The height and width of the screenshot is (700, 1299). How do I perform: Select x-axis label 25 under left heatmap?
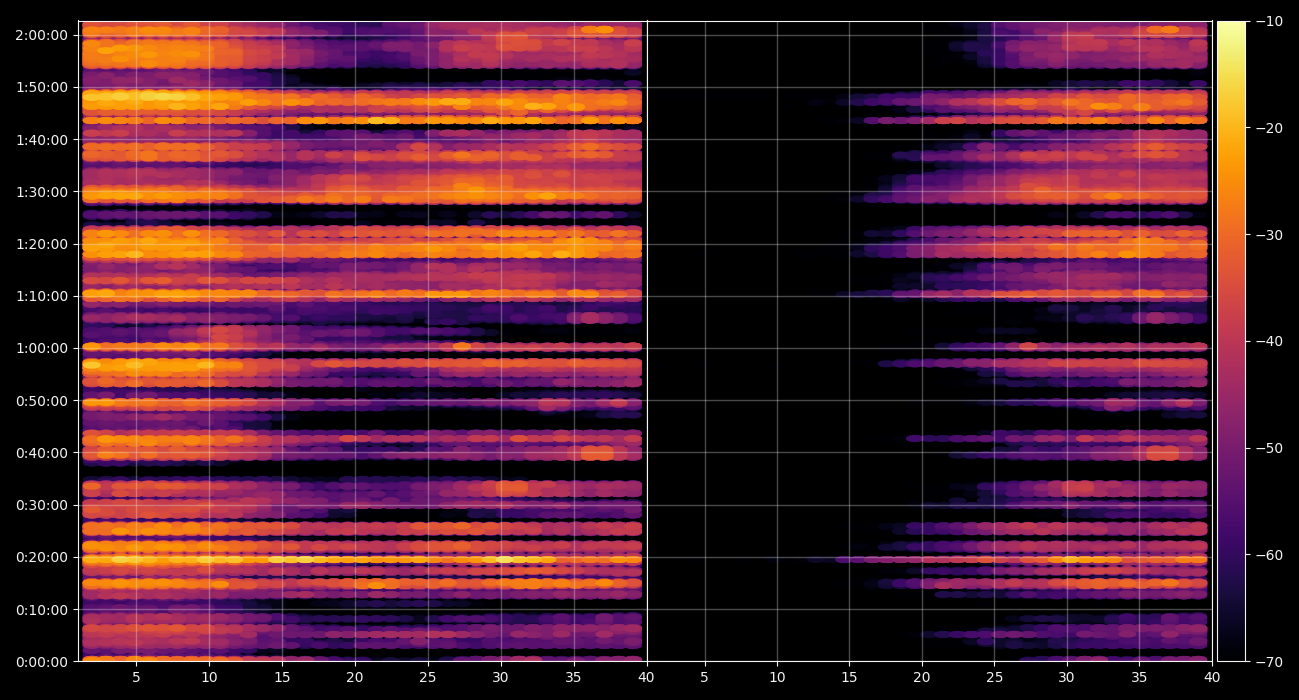pyautogui.click(x=428, y=677)
